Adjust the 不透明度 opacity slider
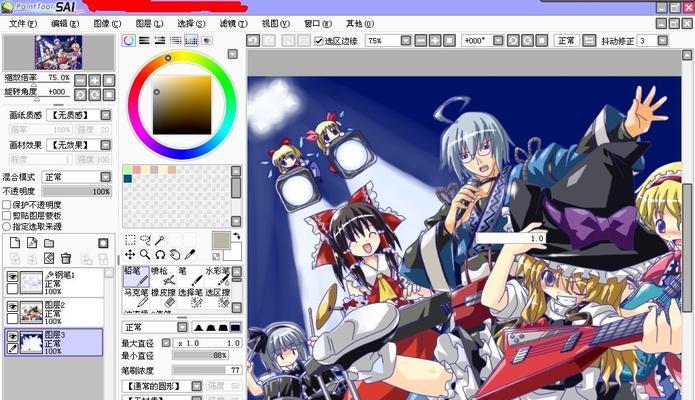695x400 pixels. coord(76,191)
